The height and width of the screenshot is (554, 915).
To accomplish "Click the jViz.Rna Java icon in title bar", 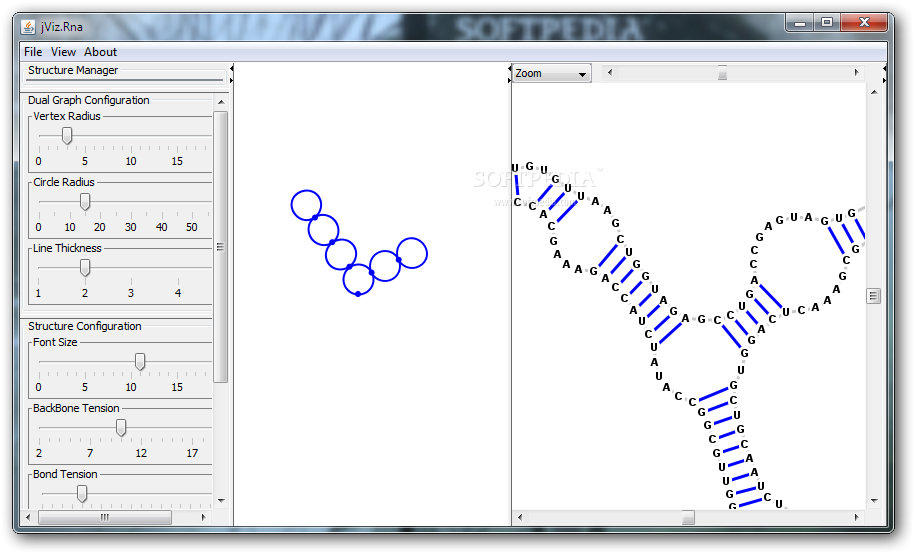I will pyautogui.click(x=28, y=27).
